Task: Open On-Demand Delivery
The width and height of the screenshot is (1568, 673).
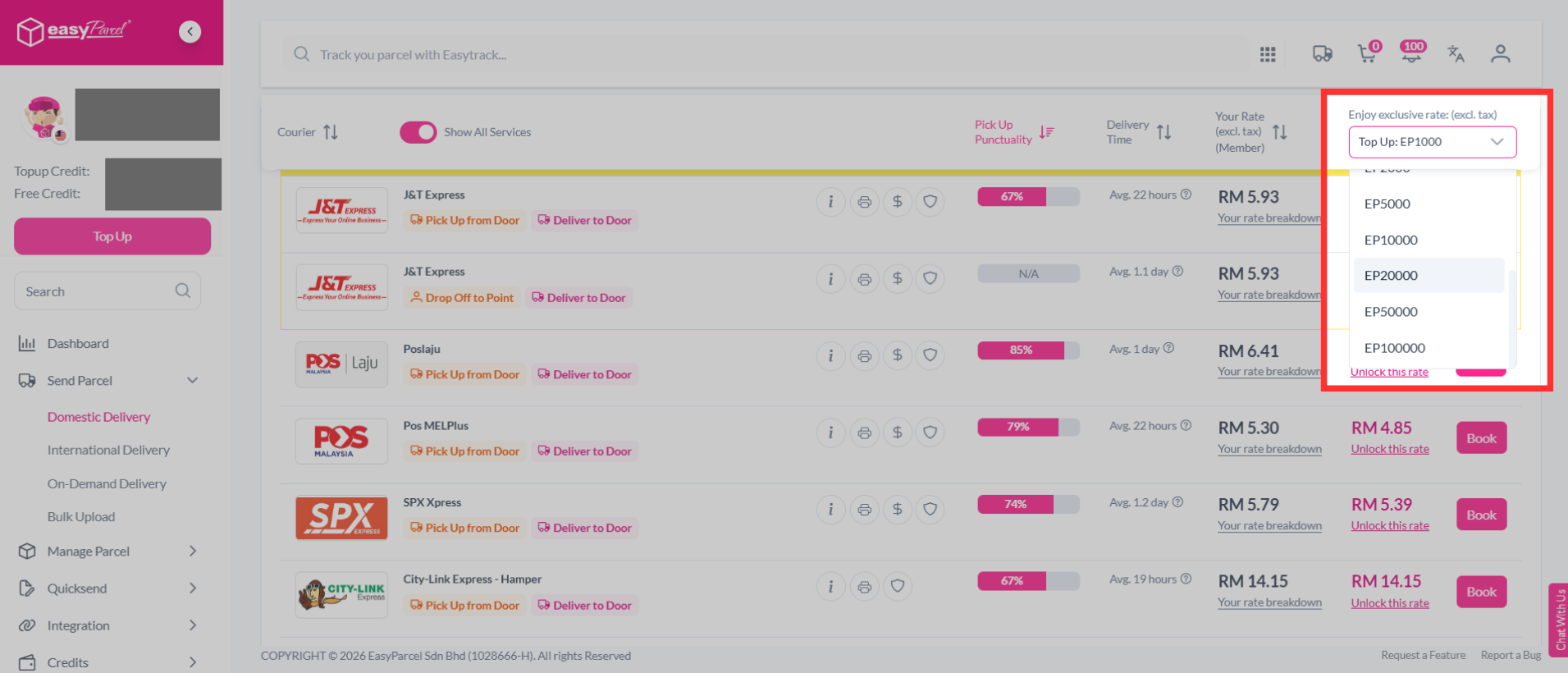Action: (x=107, y=483)
